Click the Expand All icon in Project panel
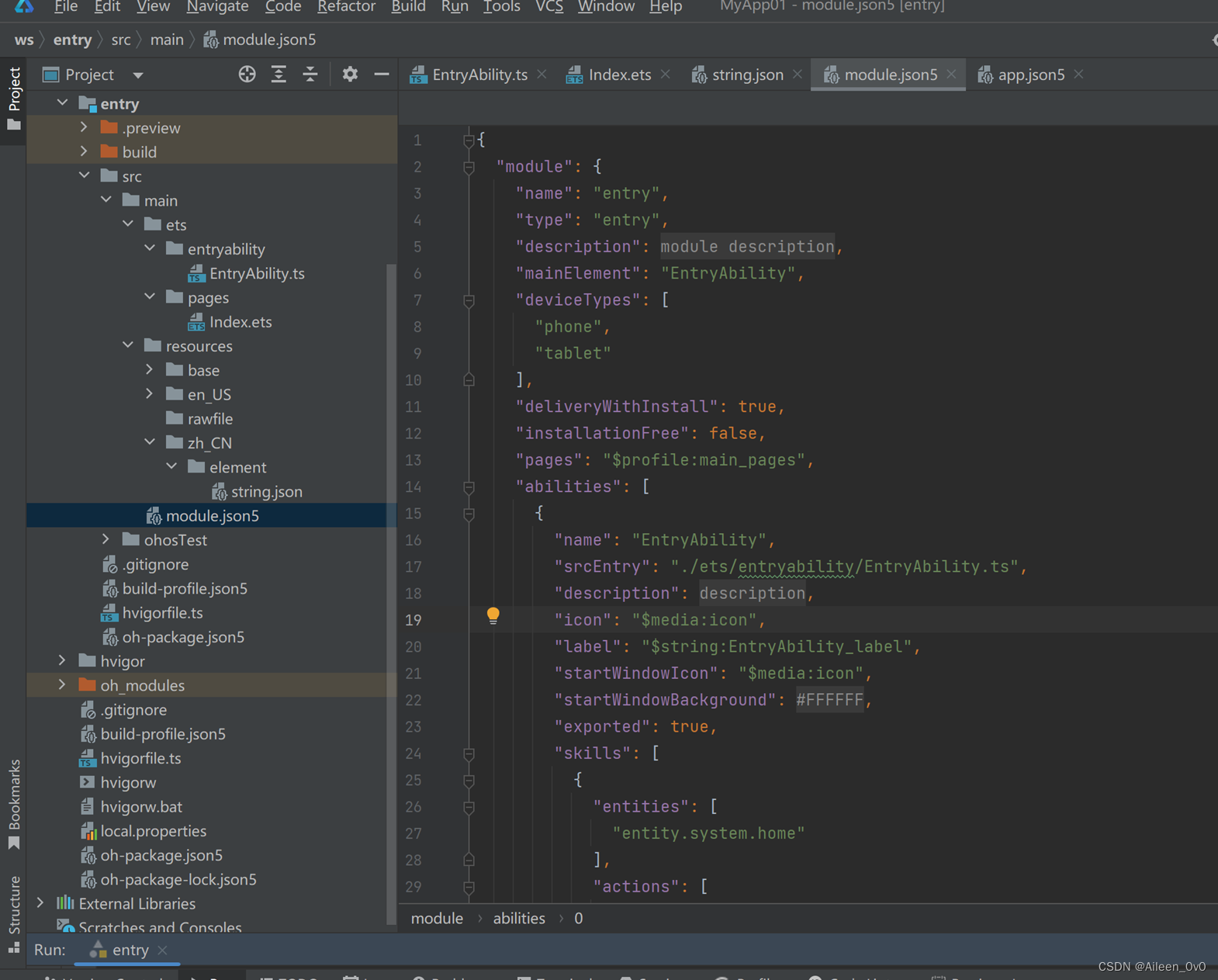 click(279, 74)
